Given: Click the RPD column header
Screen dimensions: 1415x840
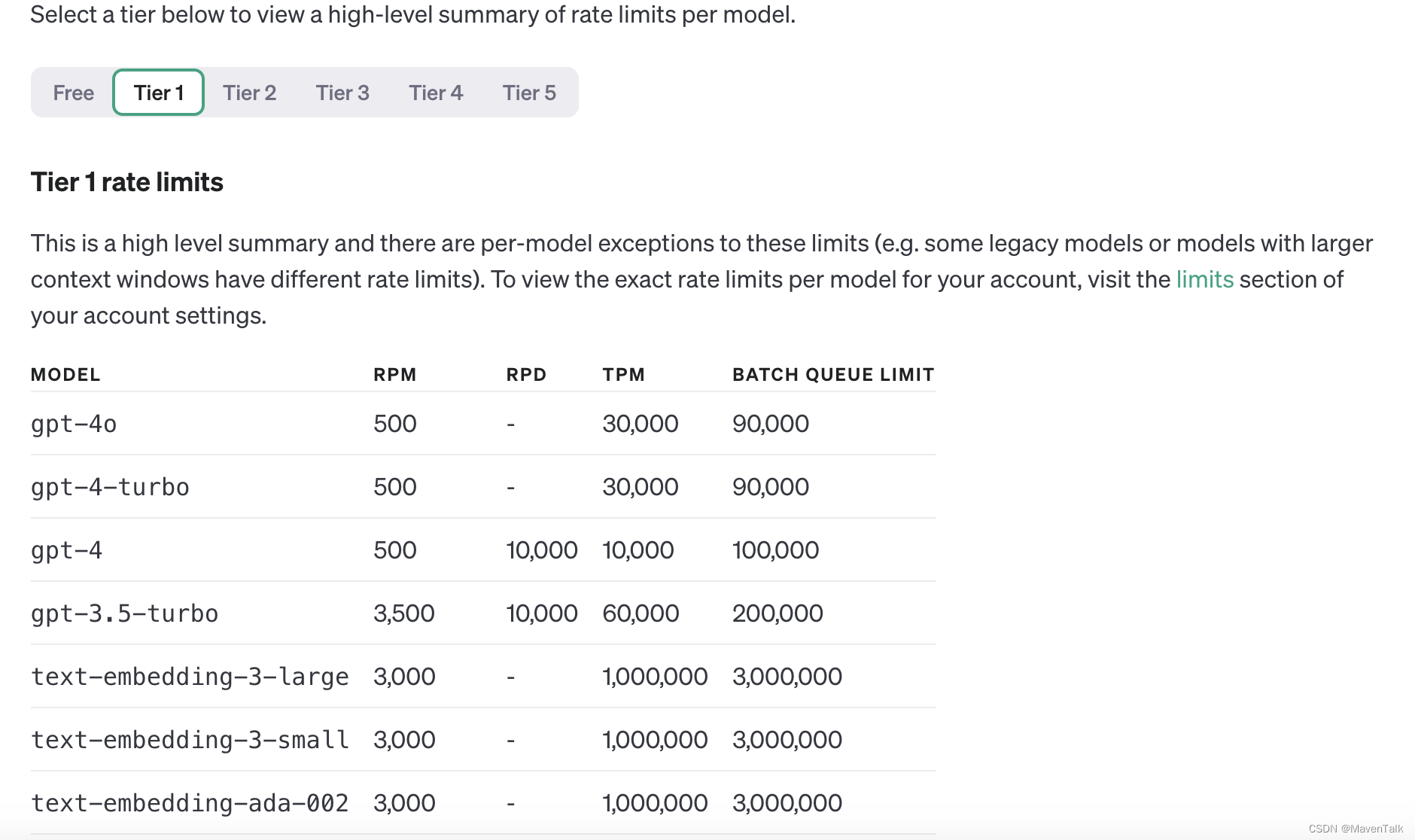Looking at the screenshot, I should pyautogui.click(x=526, y=375).
